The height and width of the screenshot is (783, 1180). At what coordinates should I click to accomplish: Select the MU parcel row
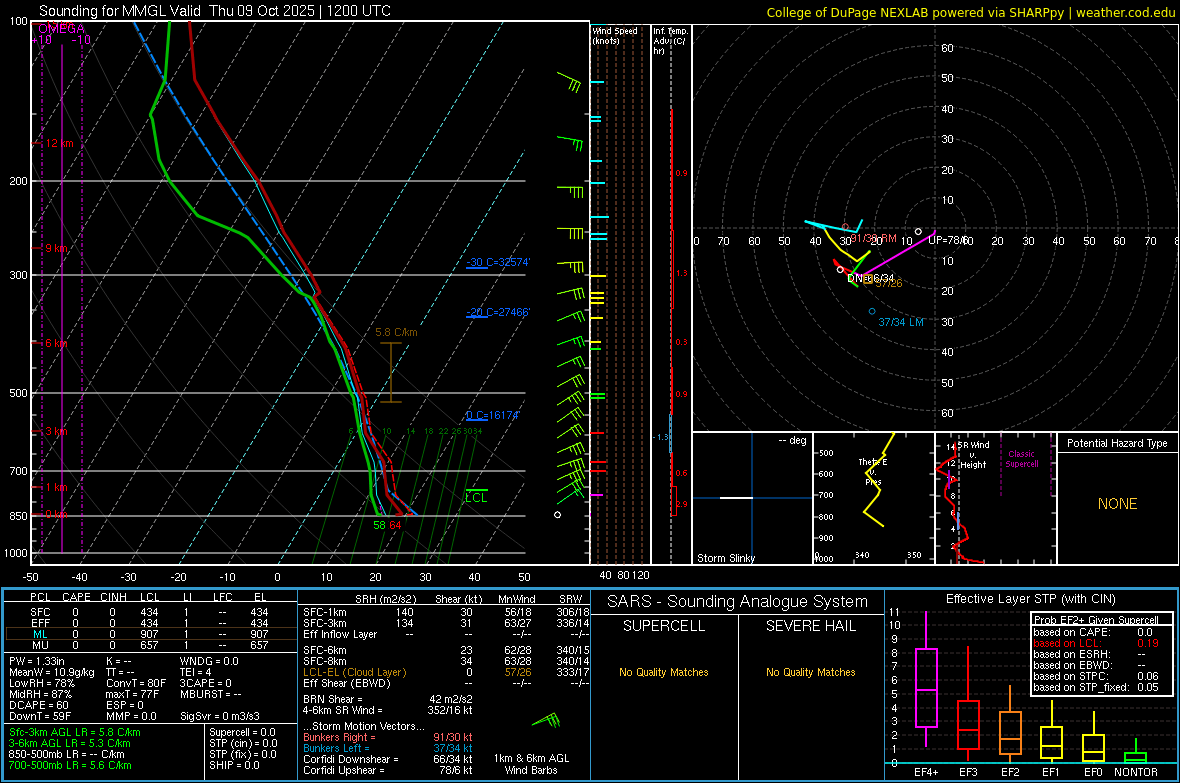(x=151, y=645)
